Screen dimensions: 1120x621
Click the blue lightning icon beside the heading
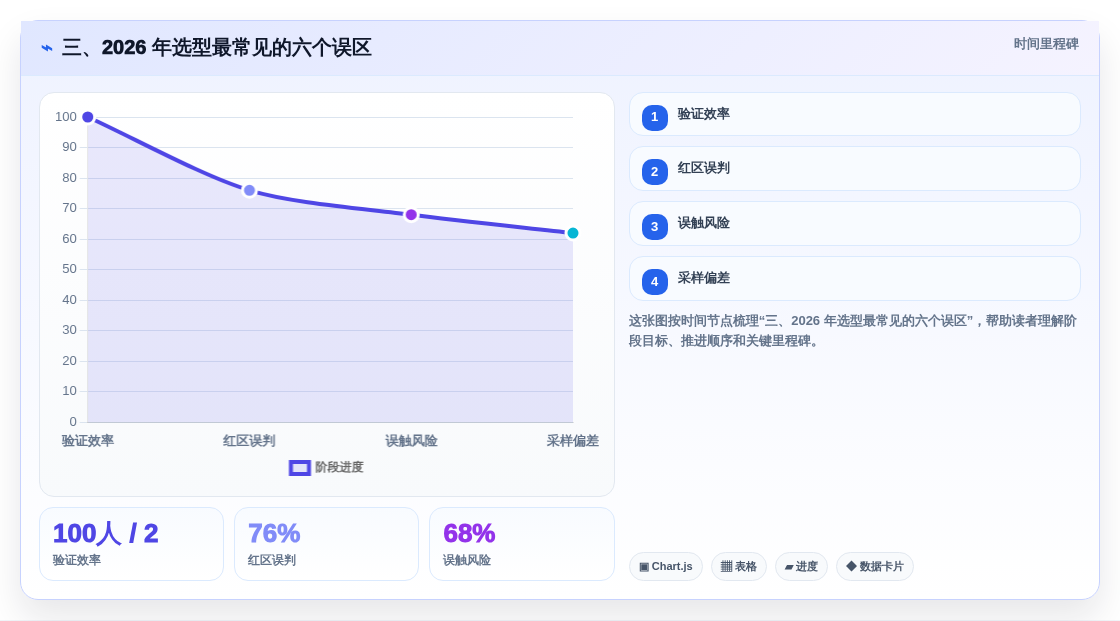[x=47, y=48]
